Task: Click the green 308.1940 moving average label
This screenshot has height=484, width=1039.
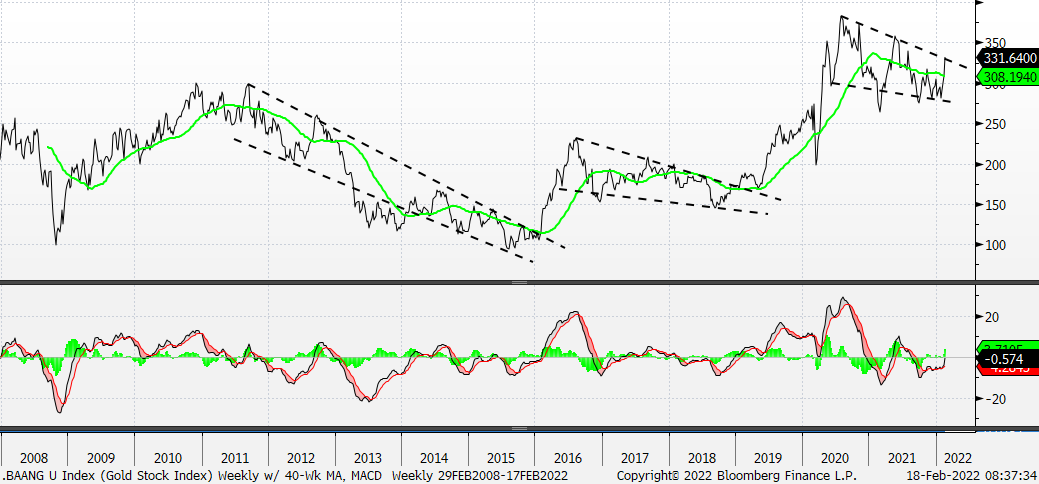Action: pyautogui.click(x=1008, y=78)
